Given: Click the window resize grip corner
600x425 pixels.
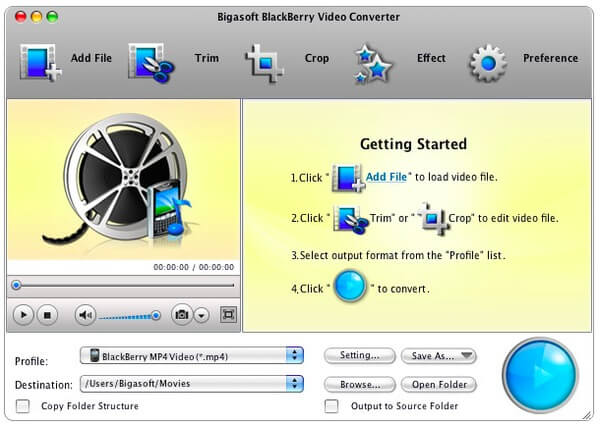Looking at the screenshot, I should (x=586, y=415).
